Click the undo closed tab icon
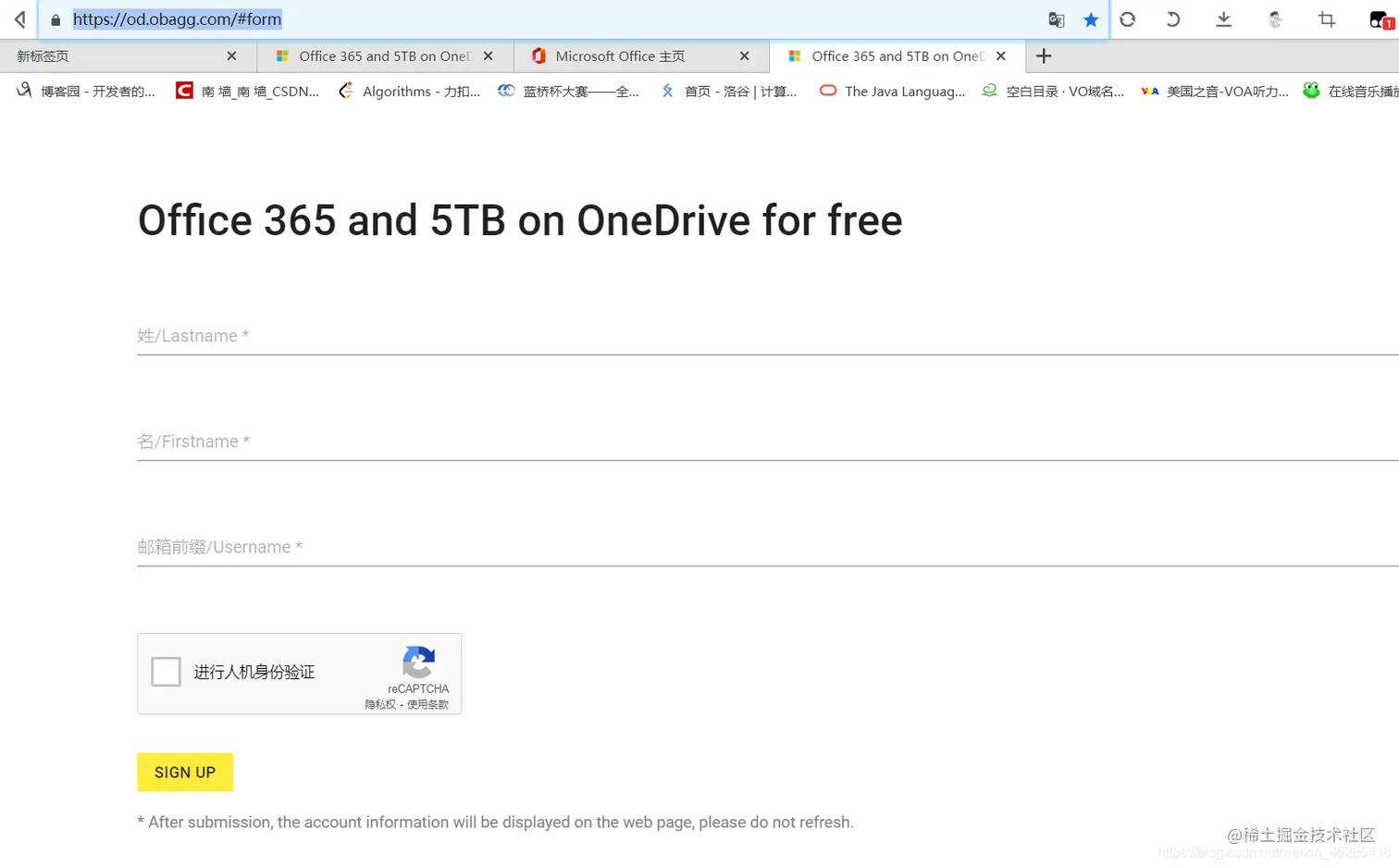The width and height of the screenshot is (1399, 868). 1172,19
